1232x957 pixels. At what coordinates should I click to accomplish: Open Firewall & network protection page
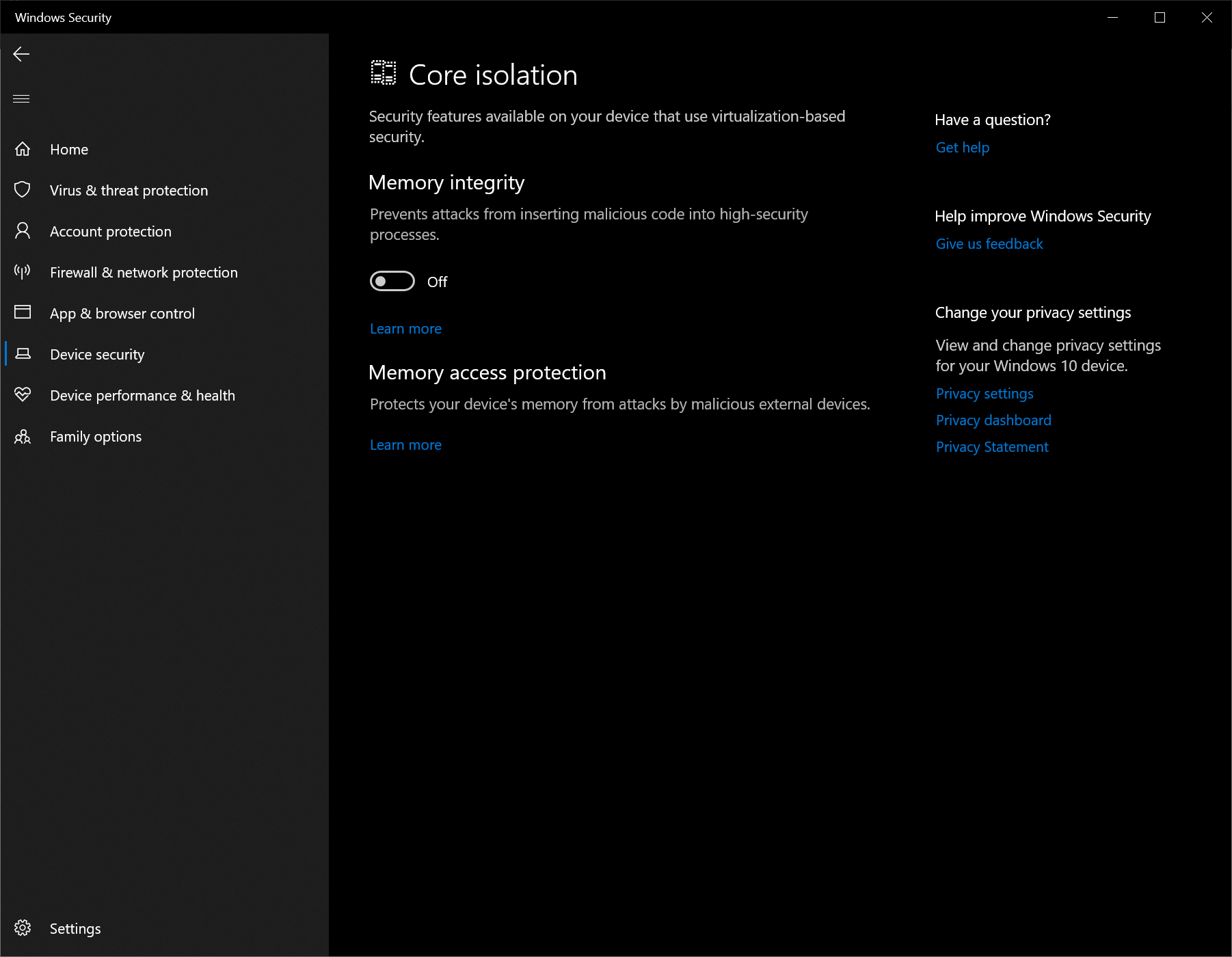pyautogui.click(x=165, y=272)
